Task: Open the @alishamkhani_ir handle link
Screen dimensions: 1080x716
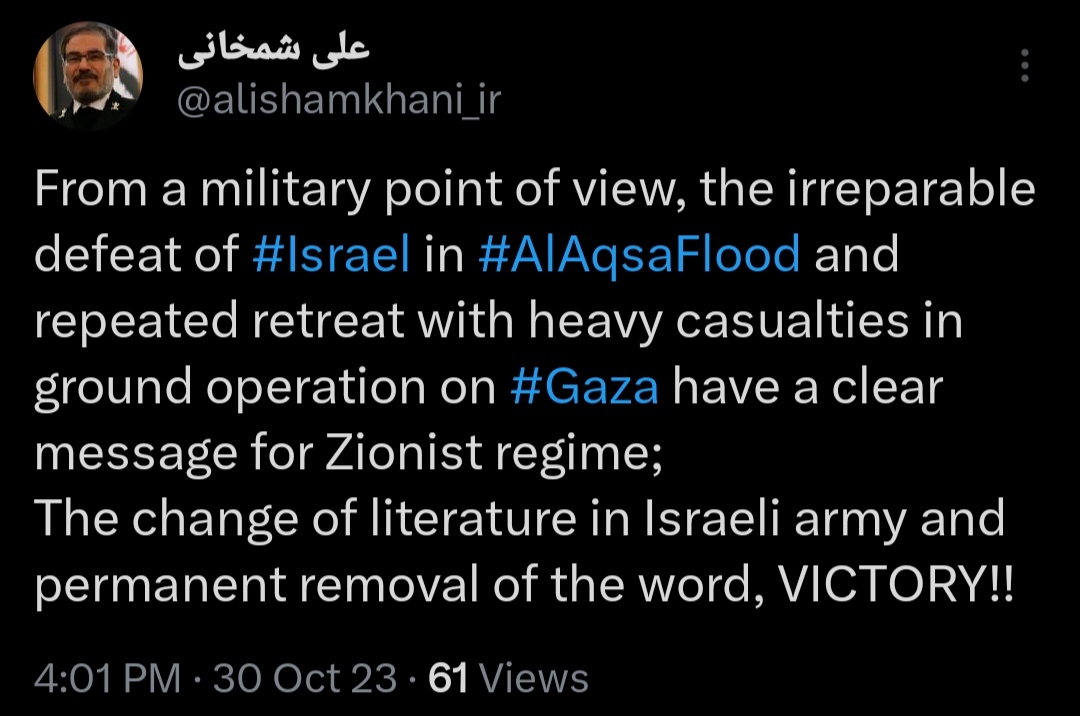Action: 339,102
